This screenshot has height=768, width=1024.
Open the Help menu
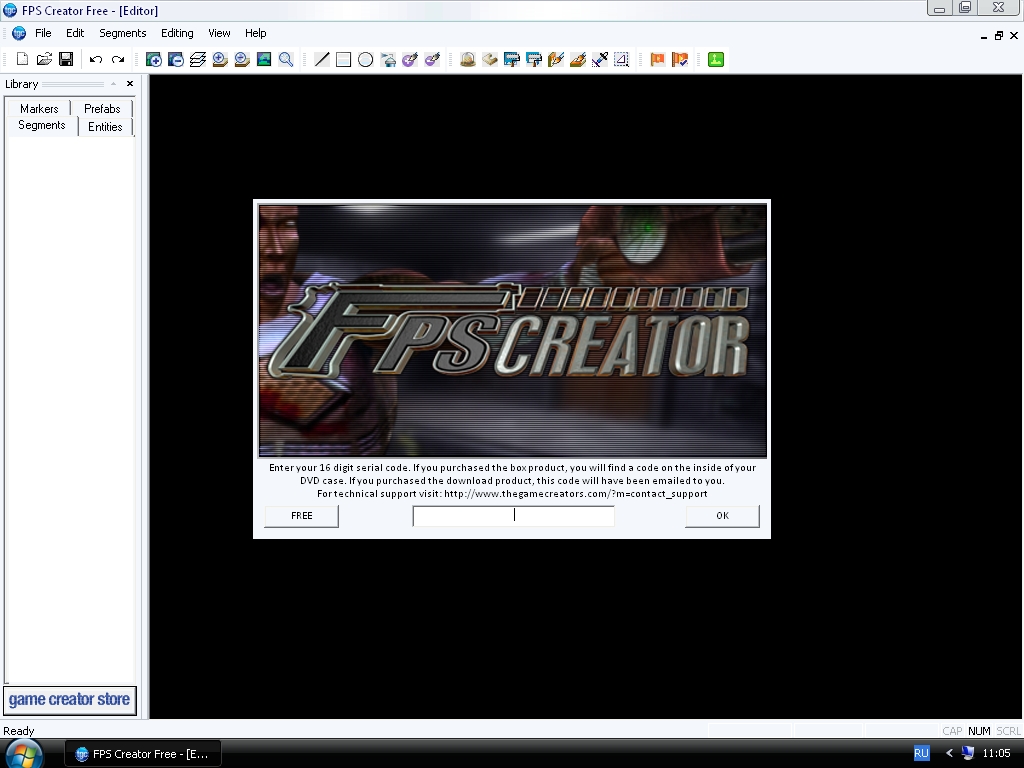point(255,33)
